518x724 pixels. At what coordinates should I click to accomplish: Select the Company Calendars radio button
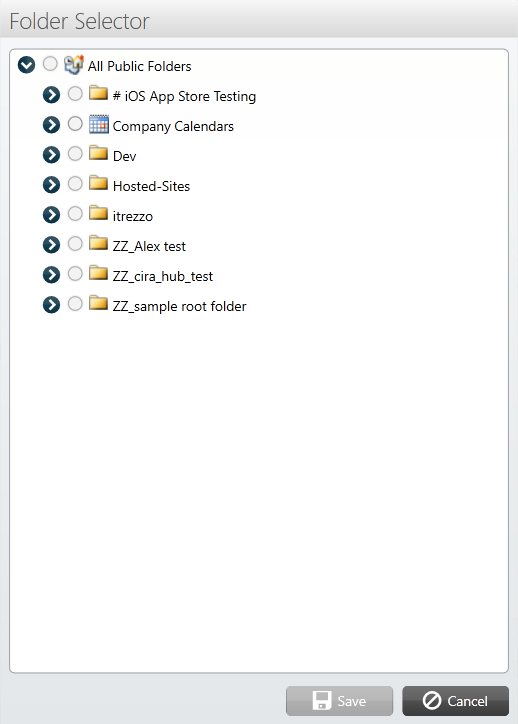click(75, 124)
